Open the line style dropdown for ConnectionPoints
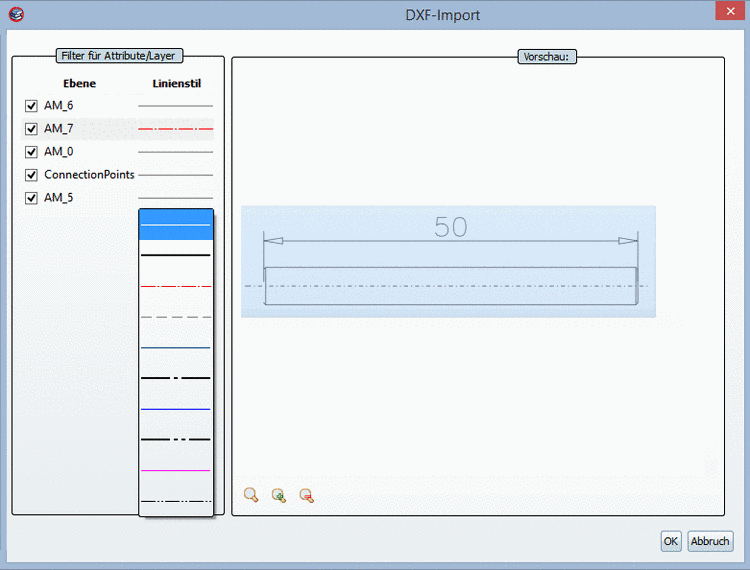Image resolution: width=750 pixels, height=570 pixels. tap(176, 175)
